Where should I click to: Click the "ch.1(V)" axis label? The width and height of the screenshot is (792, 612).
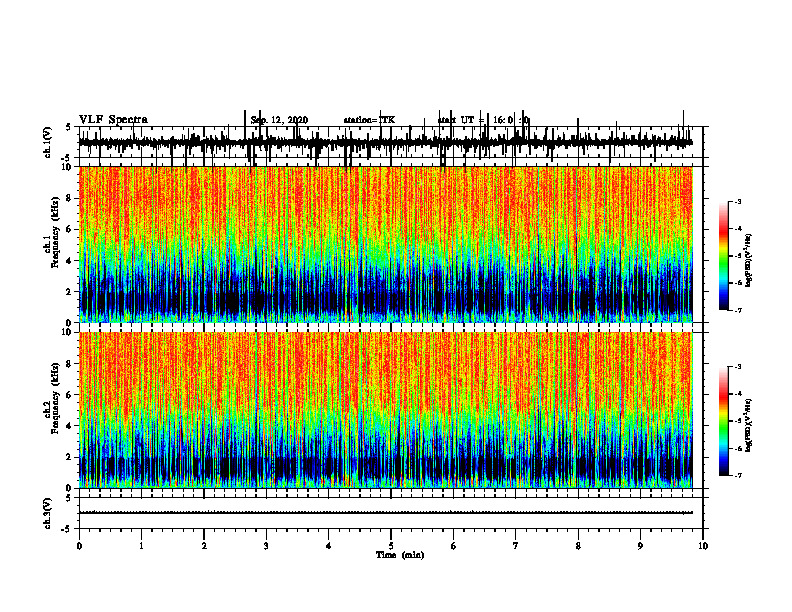point(48,142)
